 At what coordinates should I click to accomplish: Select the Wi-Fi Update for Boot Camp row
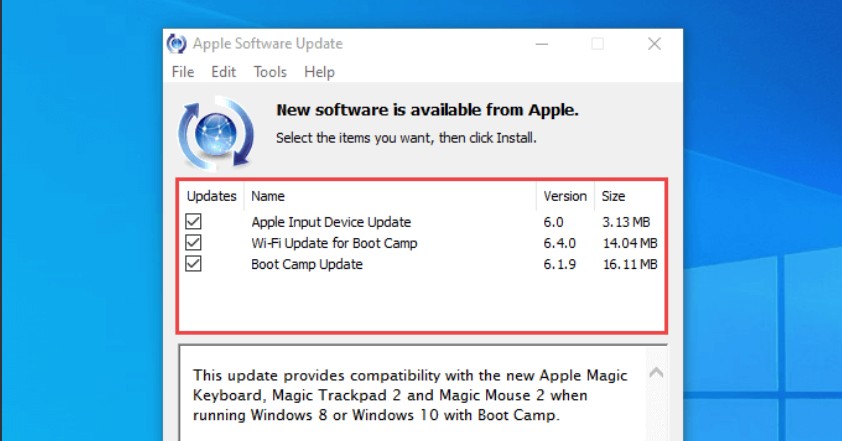[x=334, y=243]
